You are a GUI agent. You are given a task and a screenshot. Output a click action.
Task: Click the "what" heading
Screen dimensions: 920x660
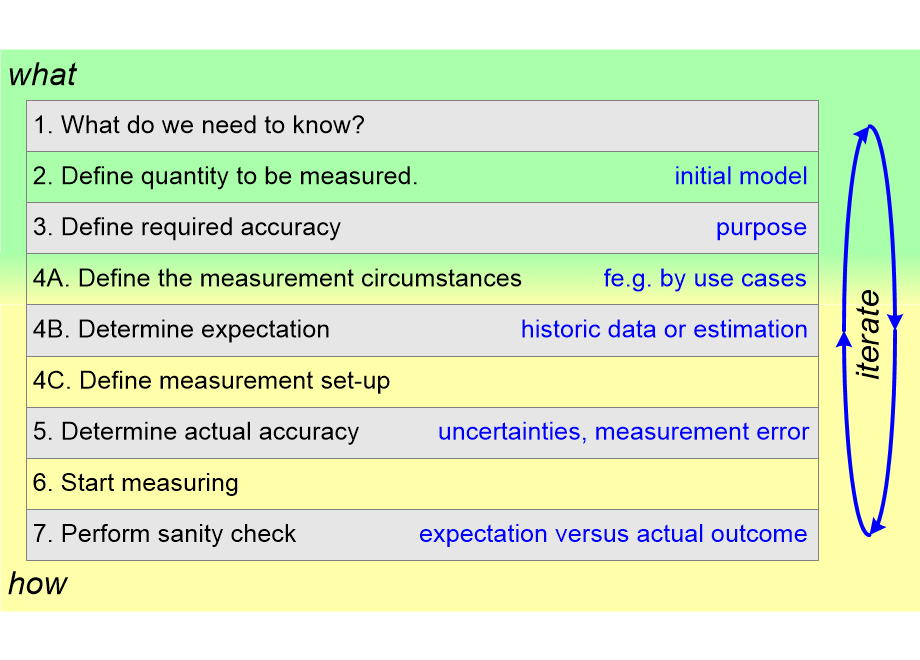click(42, 75)
